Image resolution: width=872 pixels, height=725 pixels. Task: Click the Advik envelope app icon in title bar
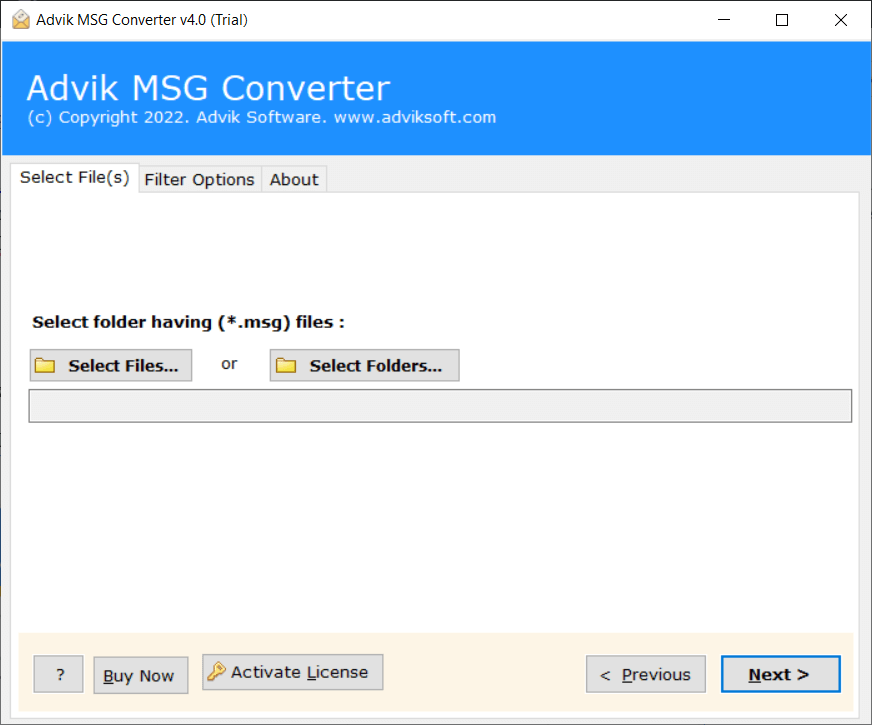coord(21,19)
